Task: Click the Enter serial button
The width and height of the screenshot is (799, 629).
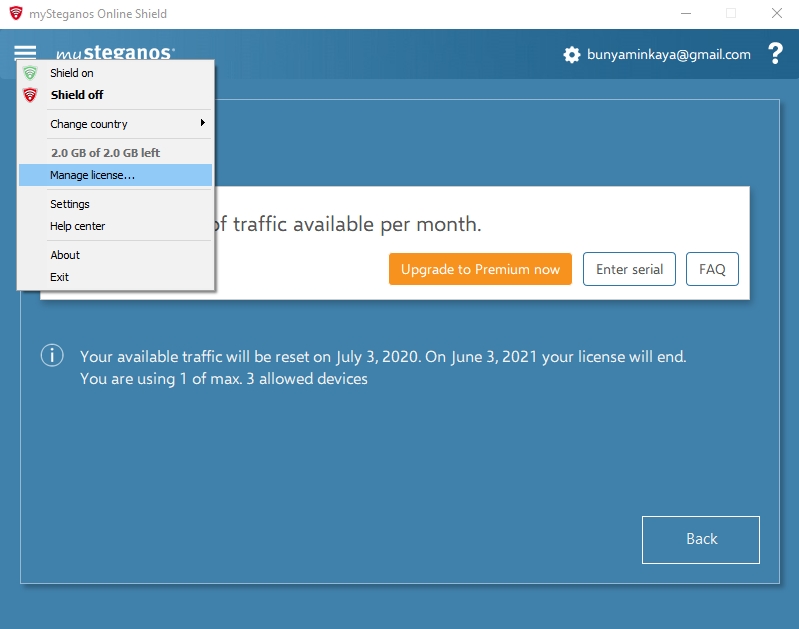Action: pyautogui.click(x=629, y=269)
